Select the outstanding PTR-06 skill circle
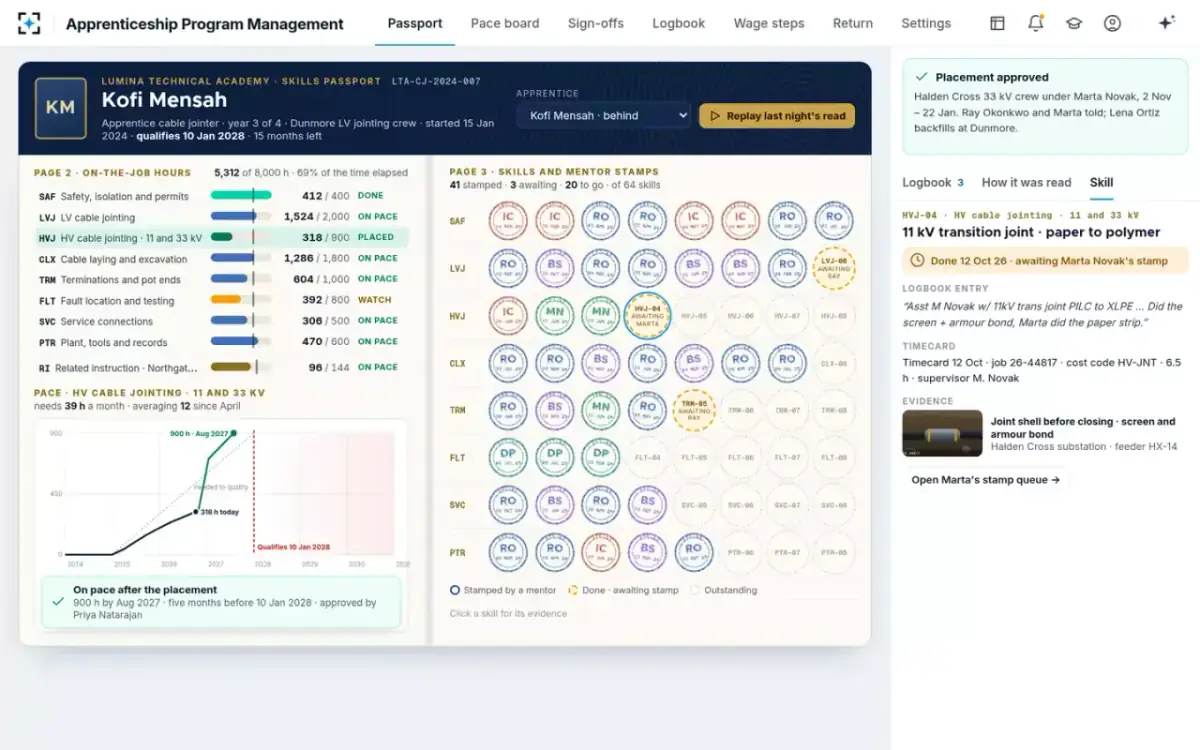 (740, 552)
